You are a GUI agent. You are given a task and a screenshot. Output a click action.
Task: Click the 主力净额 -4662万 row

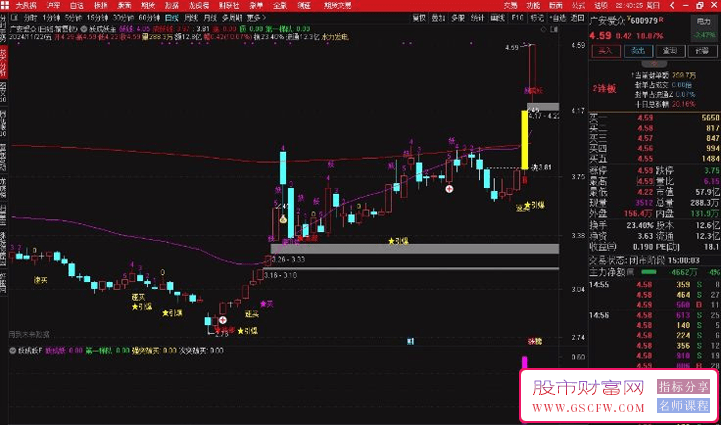pos(654,272)
